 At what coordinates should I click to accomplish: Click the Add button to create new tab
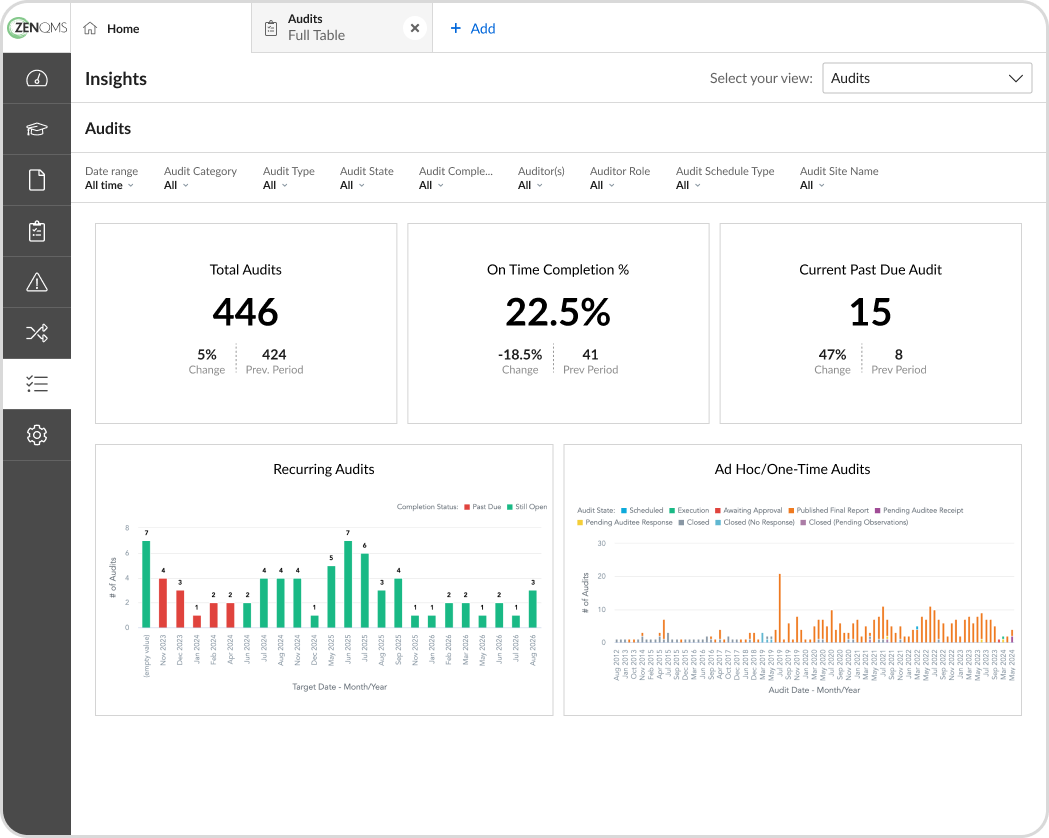point(472,28)
